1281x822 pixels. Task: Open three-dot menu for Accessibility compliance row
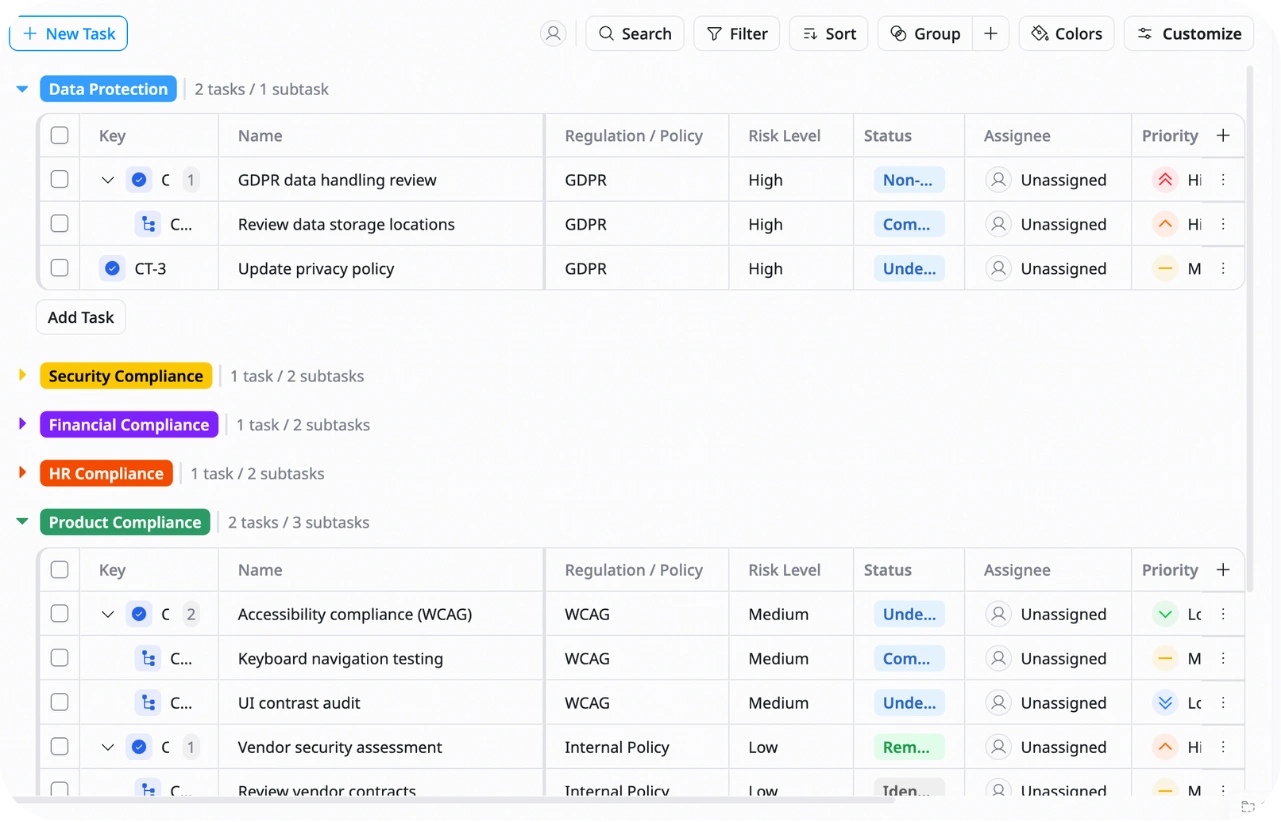coord(1223,614)
